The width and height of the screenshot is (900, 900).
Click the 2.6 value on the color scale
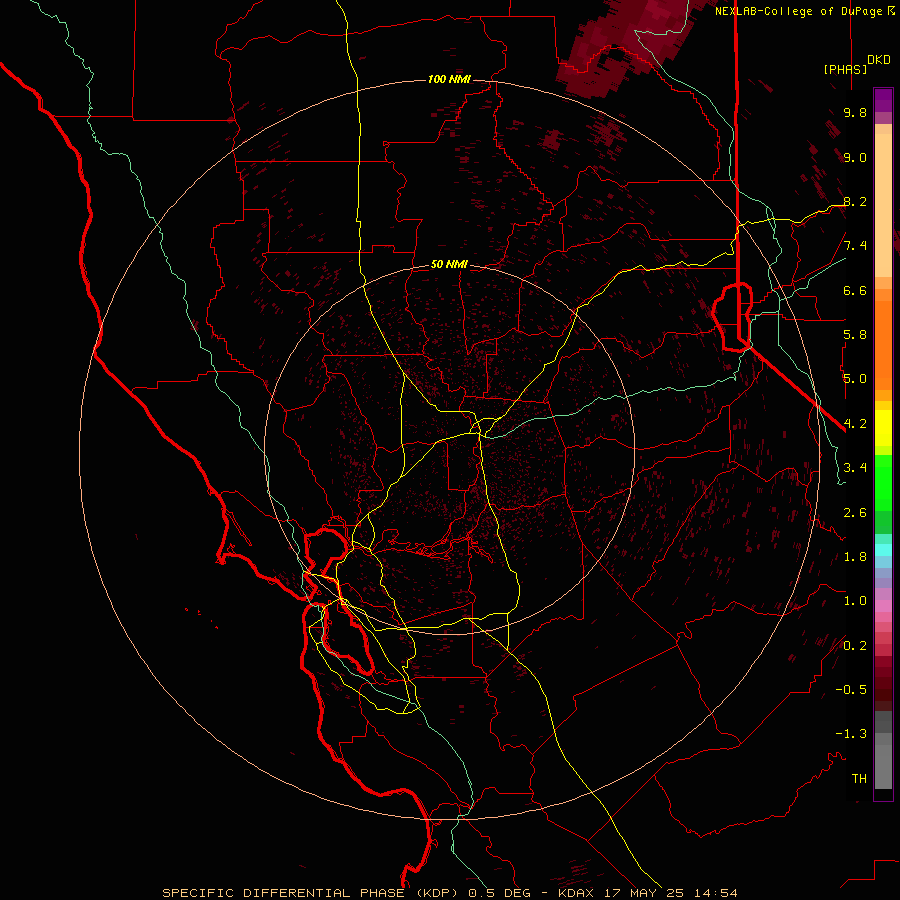(x=855, y=513)
